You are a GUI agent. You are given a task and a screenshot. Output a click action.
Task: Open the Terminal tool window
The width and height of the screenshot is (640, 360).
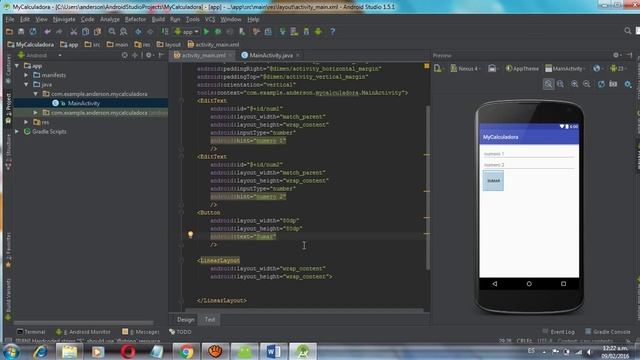click(31, 332)
